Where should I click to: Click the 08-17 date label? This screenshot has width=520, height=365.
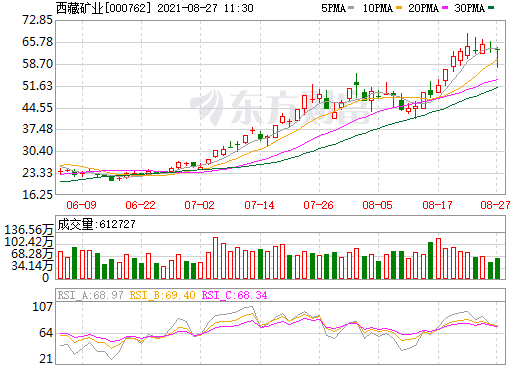pos(437,205)
